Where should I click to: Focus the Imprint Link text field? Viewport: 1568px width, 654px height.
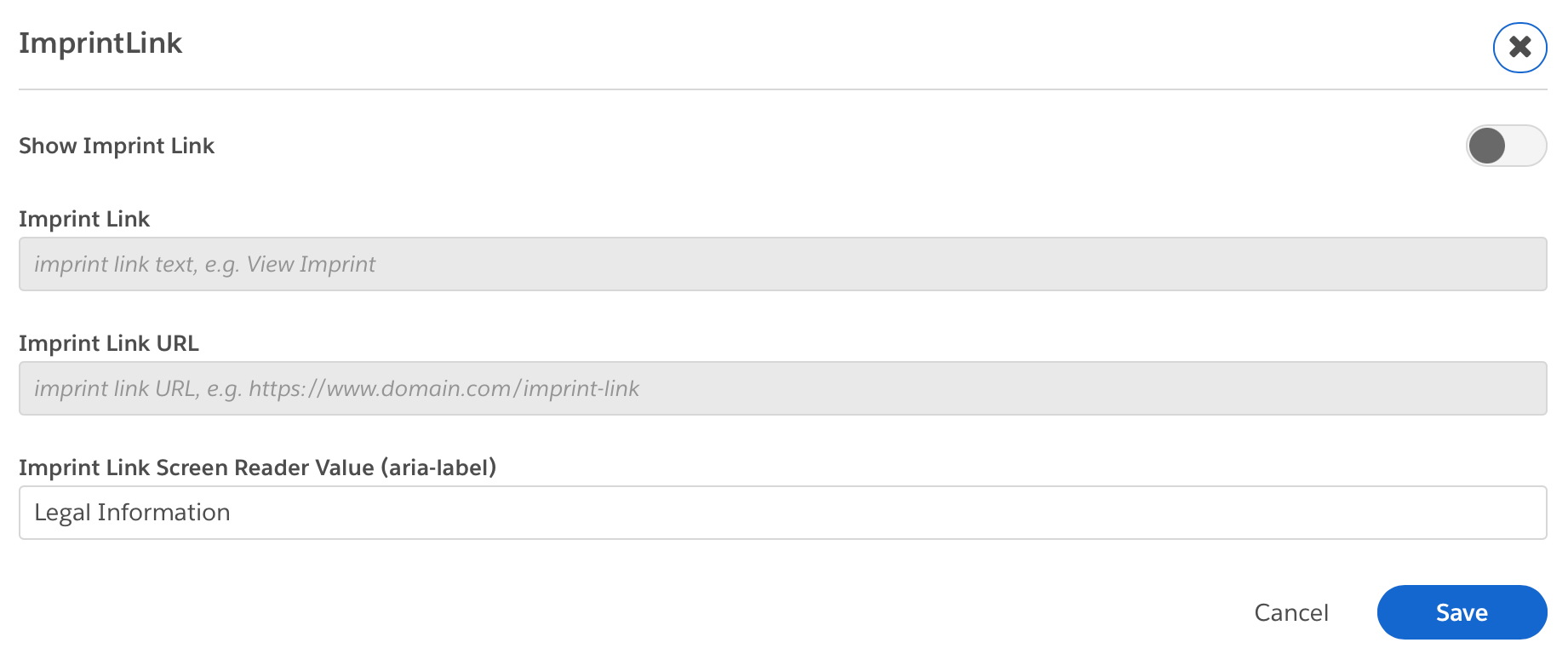pyautogui.click(x=782, y=264)
